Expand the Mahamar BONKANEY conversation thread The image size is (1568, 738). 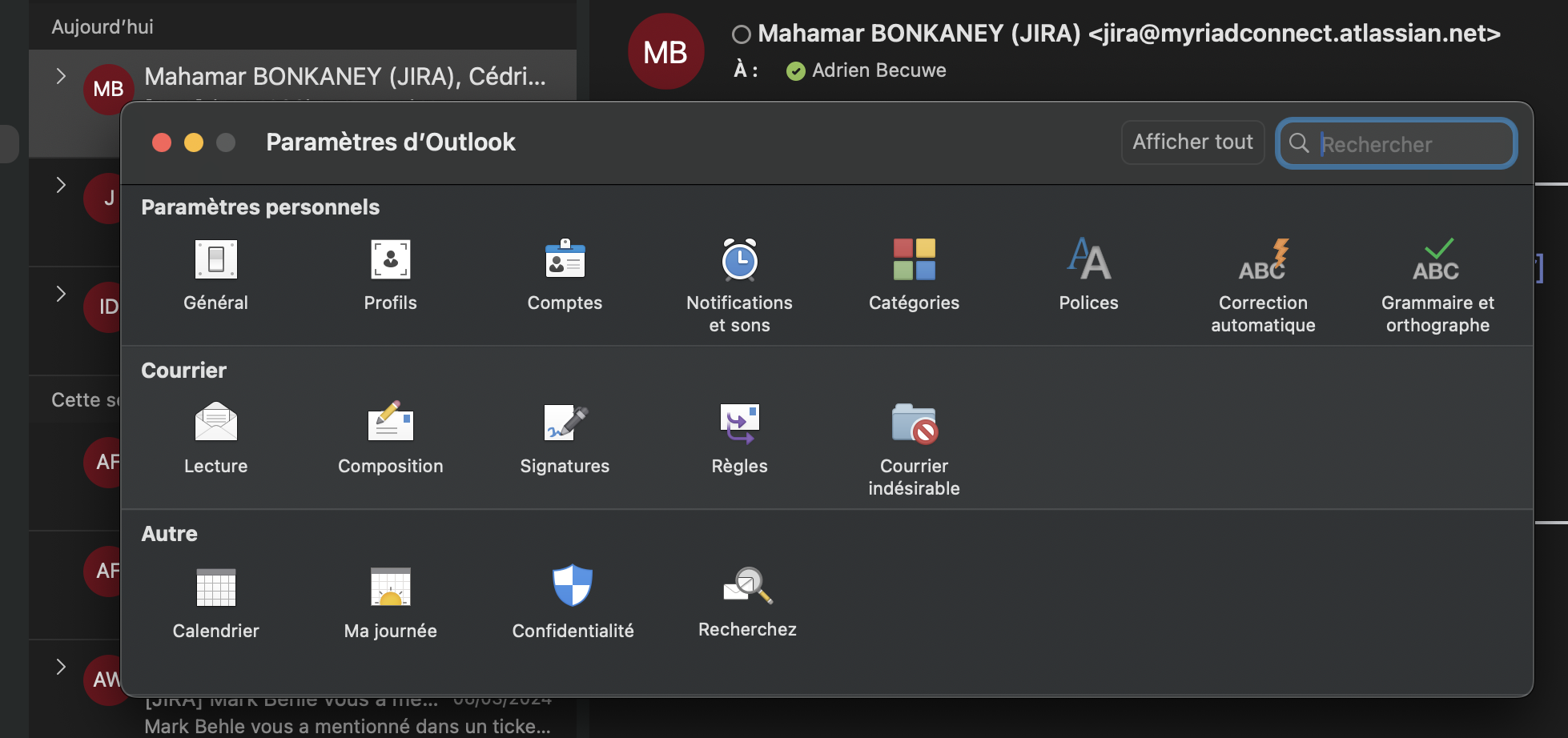60,75
